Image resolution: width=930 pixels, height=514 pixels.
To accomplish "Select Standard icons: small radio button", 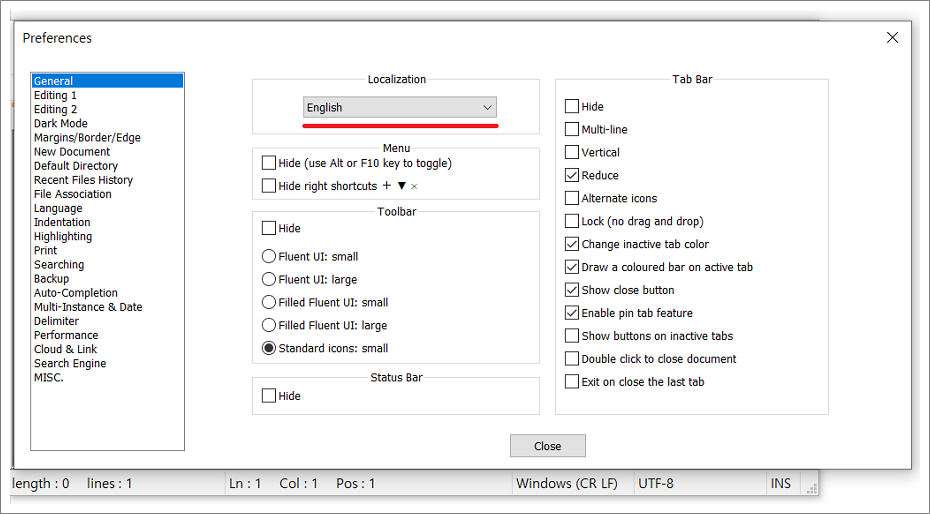I will (x=269, y=348).
